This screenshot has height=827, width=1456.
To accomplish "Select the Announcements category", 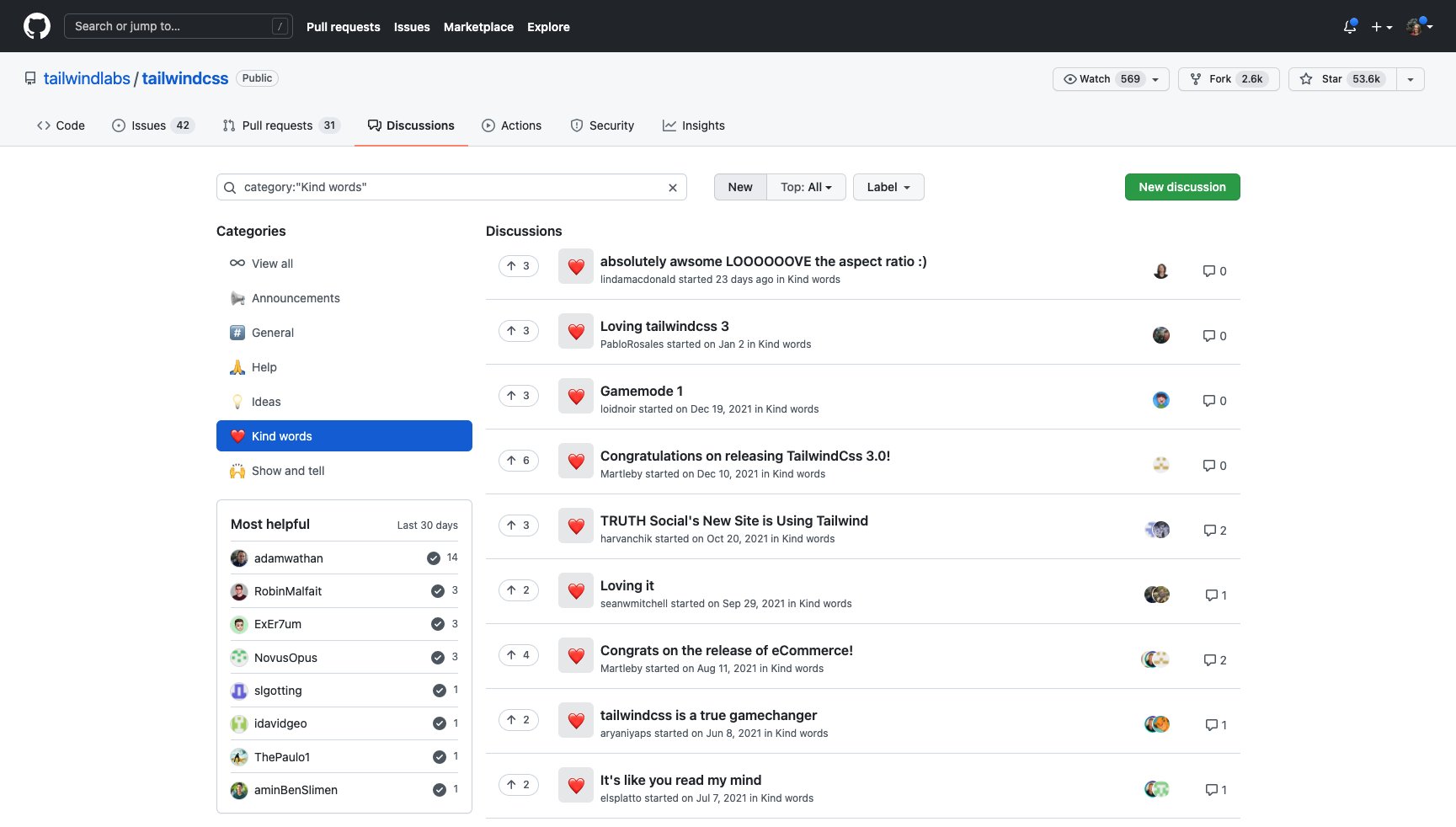I will click(344, 298).
